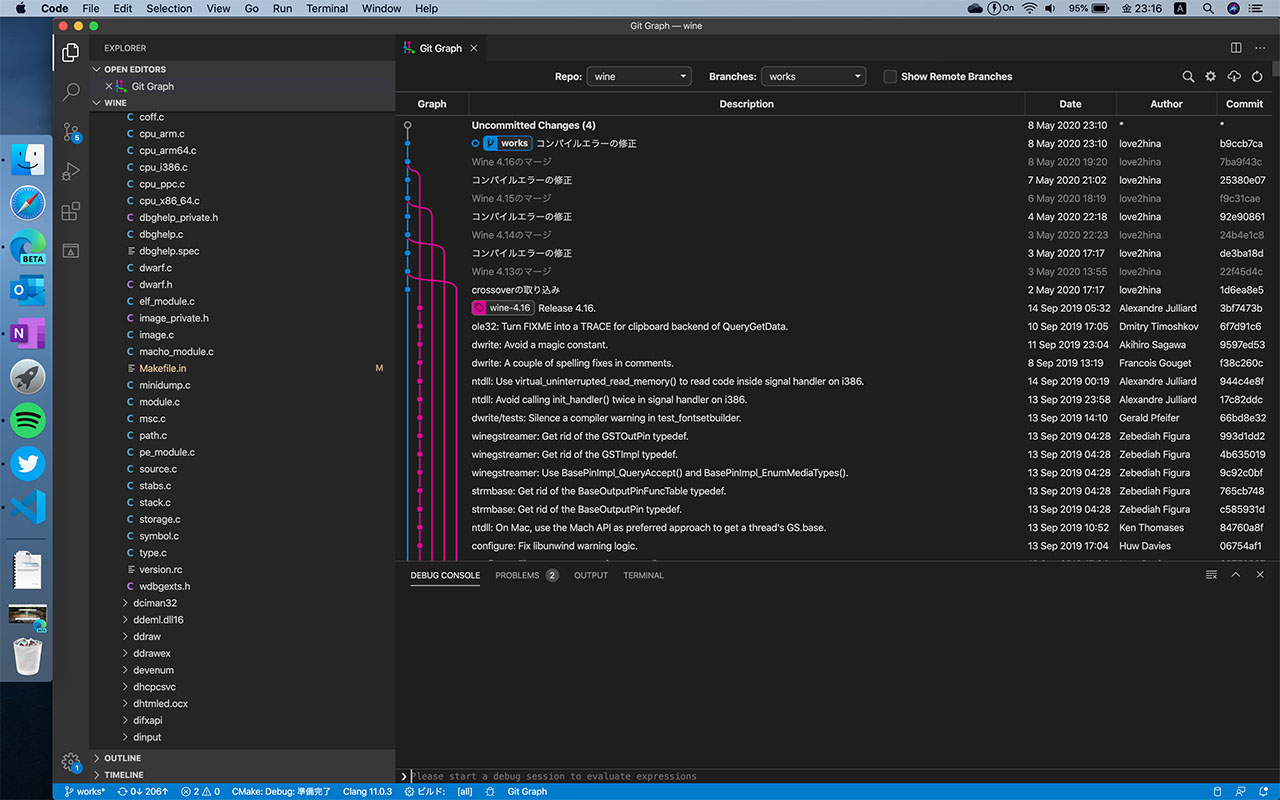Clear the debug console output
The image size is (1280, 800).
(x=1211, y=575)
